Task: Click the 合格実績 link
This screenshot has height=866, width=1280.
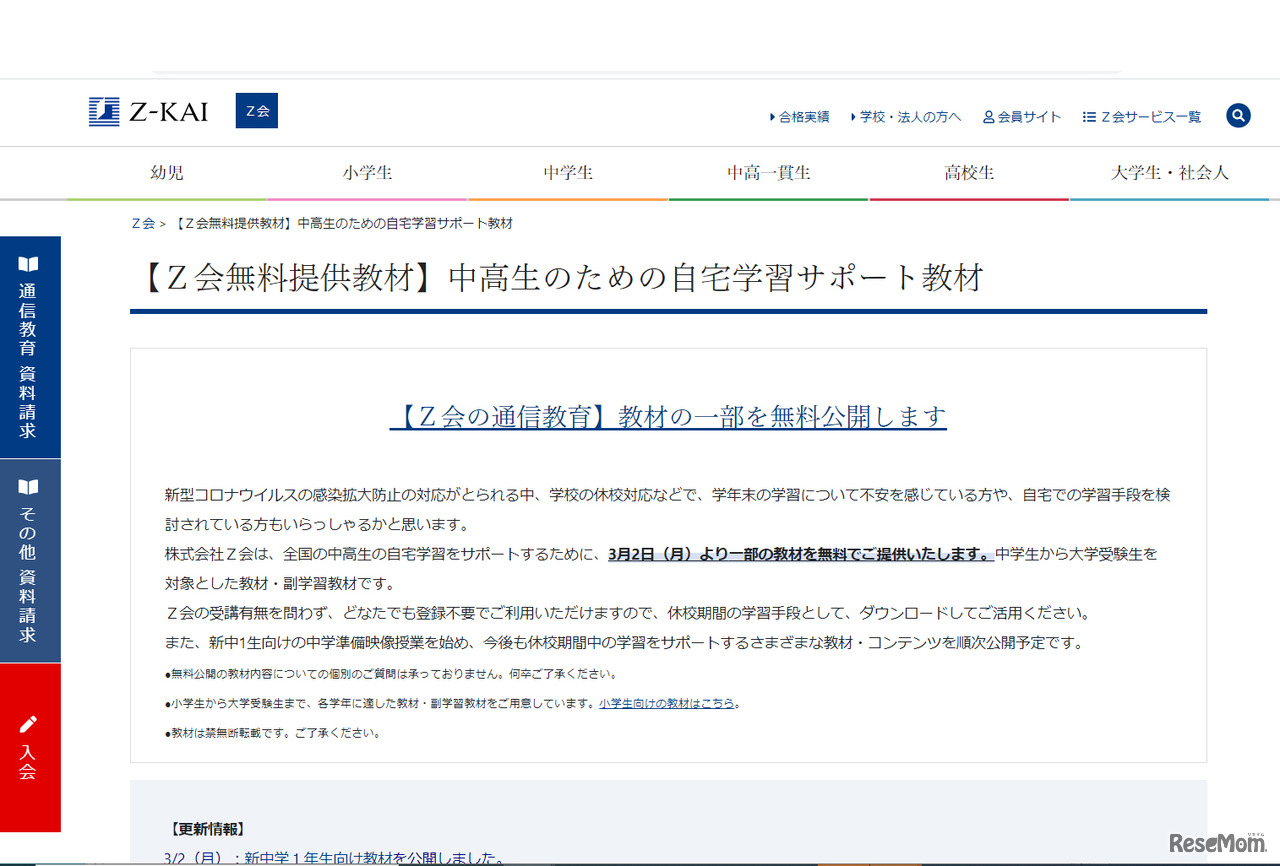Action: click(x=798, y=116)
